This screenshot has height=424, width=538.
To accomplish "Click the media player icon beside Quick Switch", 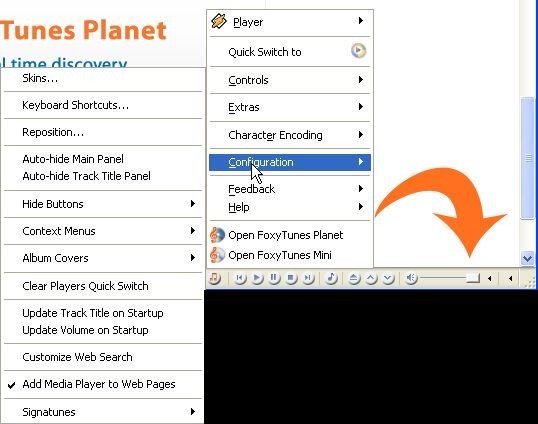I will pos(358,51).
